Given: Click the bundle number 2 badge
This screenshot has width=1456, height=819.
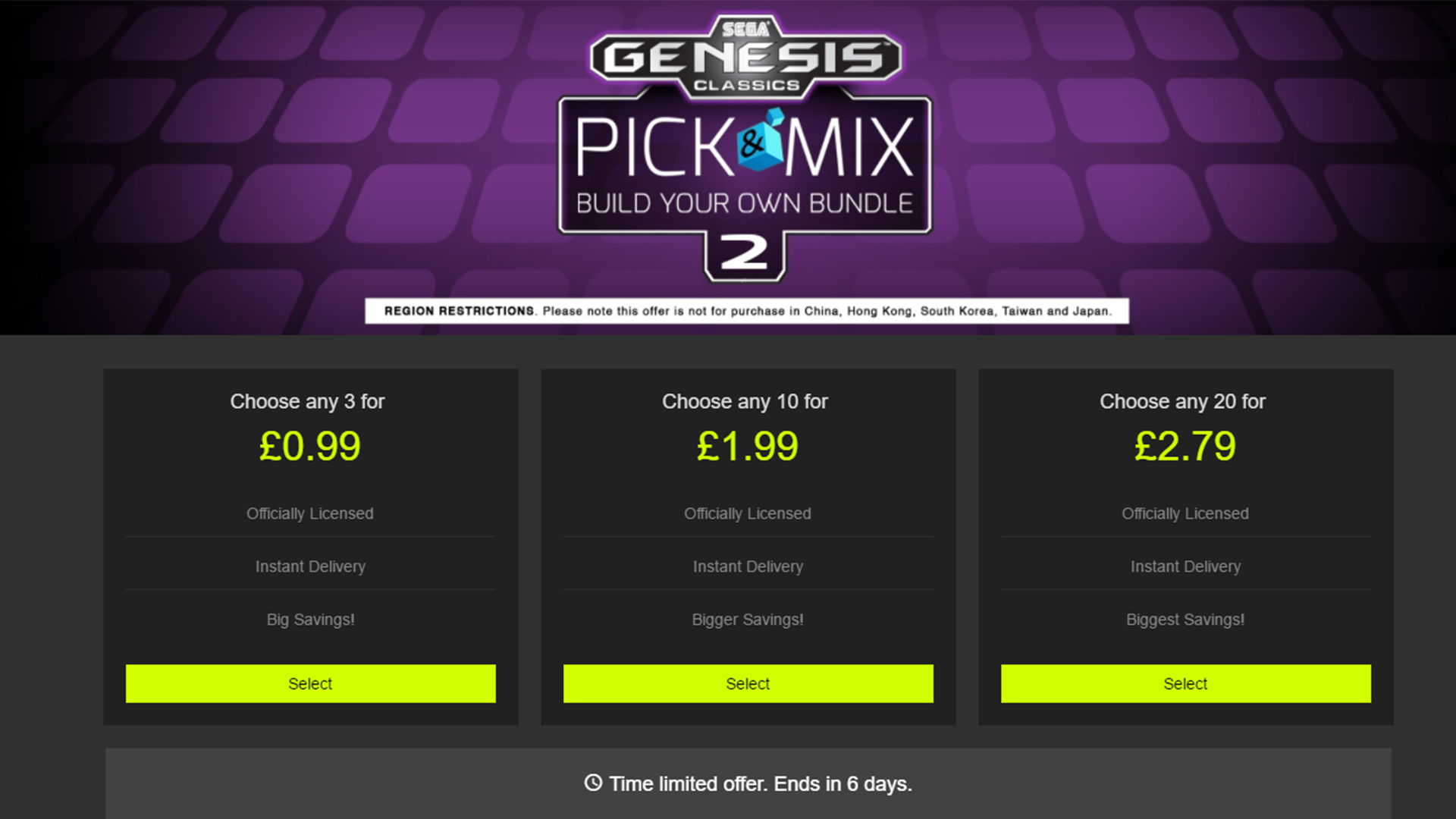Looking at the screenshot, I should [745, 256].
